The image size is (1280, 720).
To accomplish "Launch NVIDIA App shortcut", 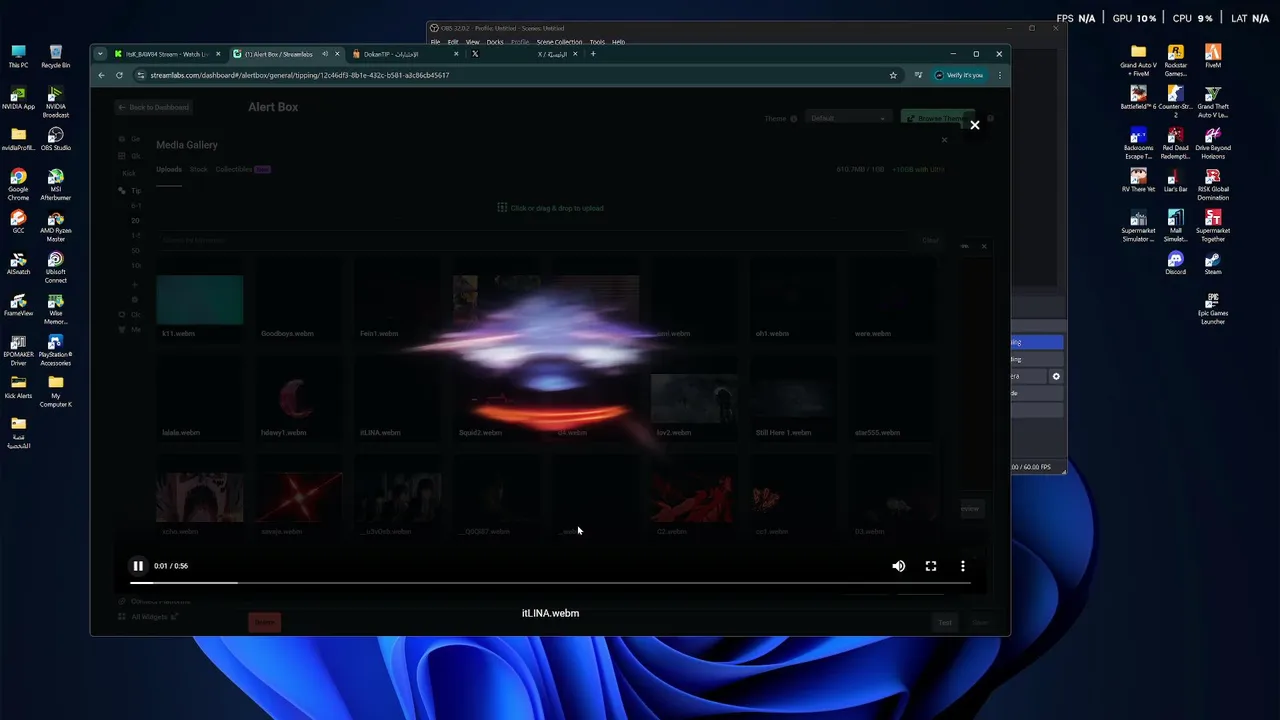I will click(x=18, y=98).
